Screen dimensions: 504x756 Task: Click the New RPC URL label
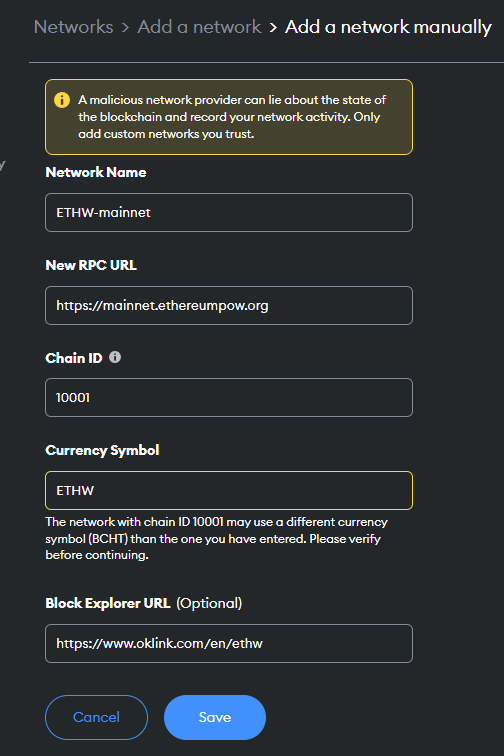91,265
